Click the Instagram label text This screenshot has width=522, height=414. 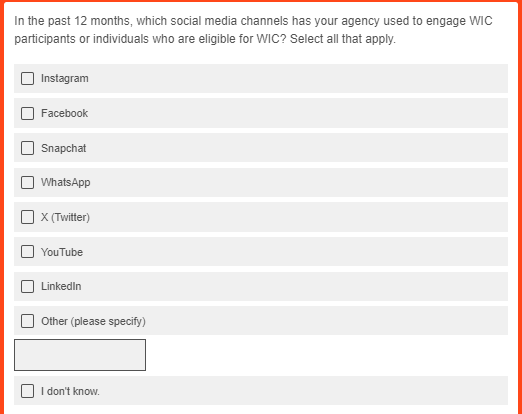click(x=65, y=79)
